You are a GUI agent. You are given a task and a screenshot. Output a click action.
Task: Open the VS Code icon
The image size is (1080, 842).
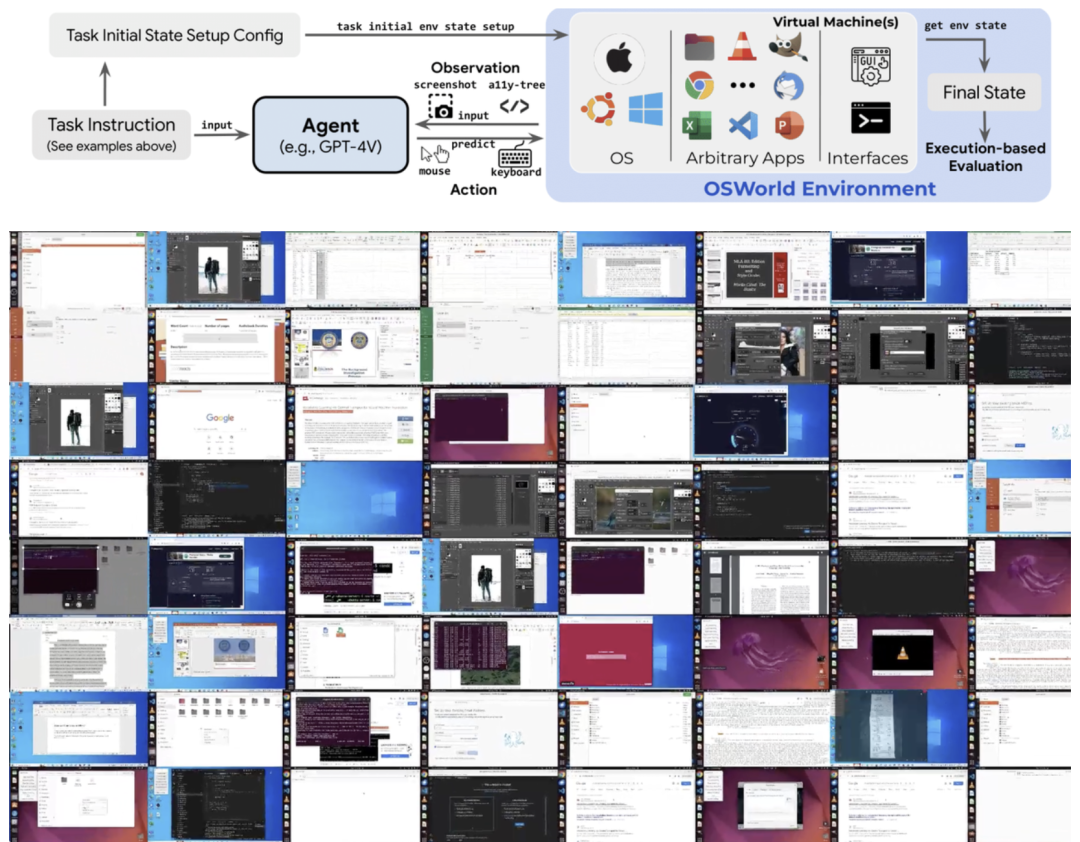click(742, 125)
